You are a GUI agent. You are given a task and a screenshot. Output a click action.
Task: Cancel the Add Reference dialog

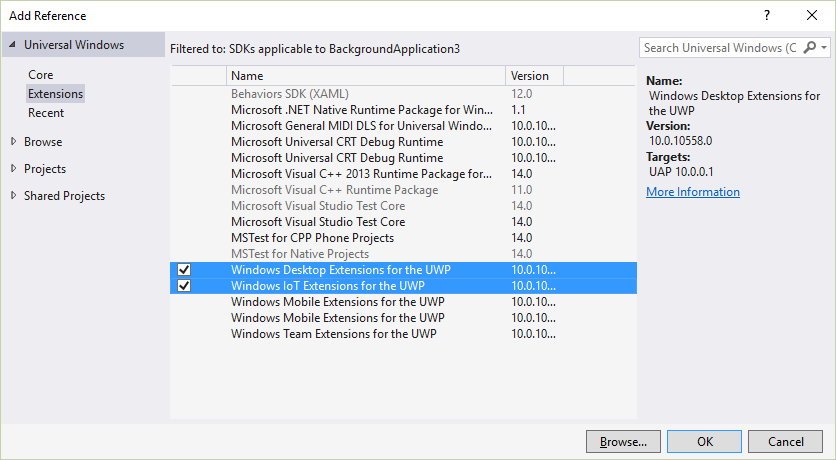point(785,441)
